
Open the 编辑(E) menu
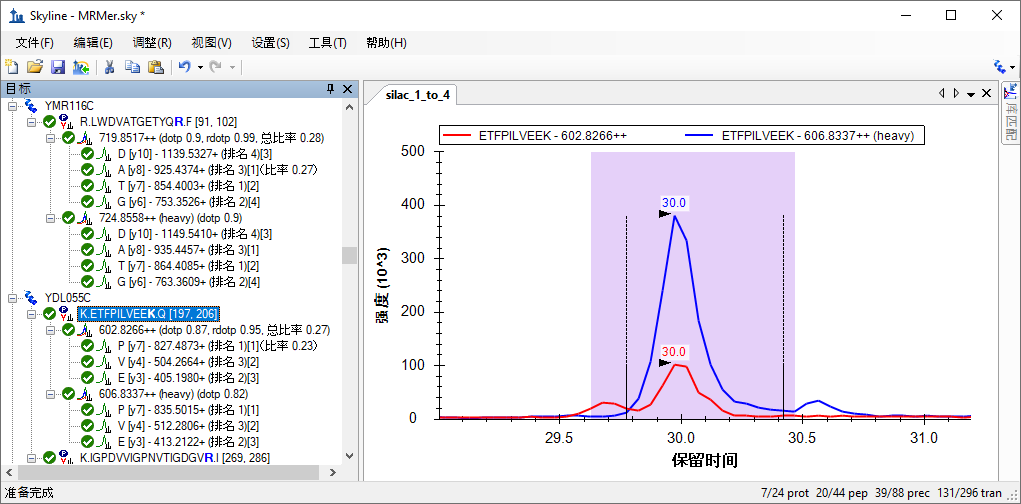point(93,43)
